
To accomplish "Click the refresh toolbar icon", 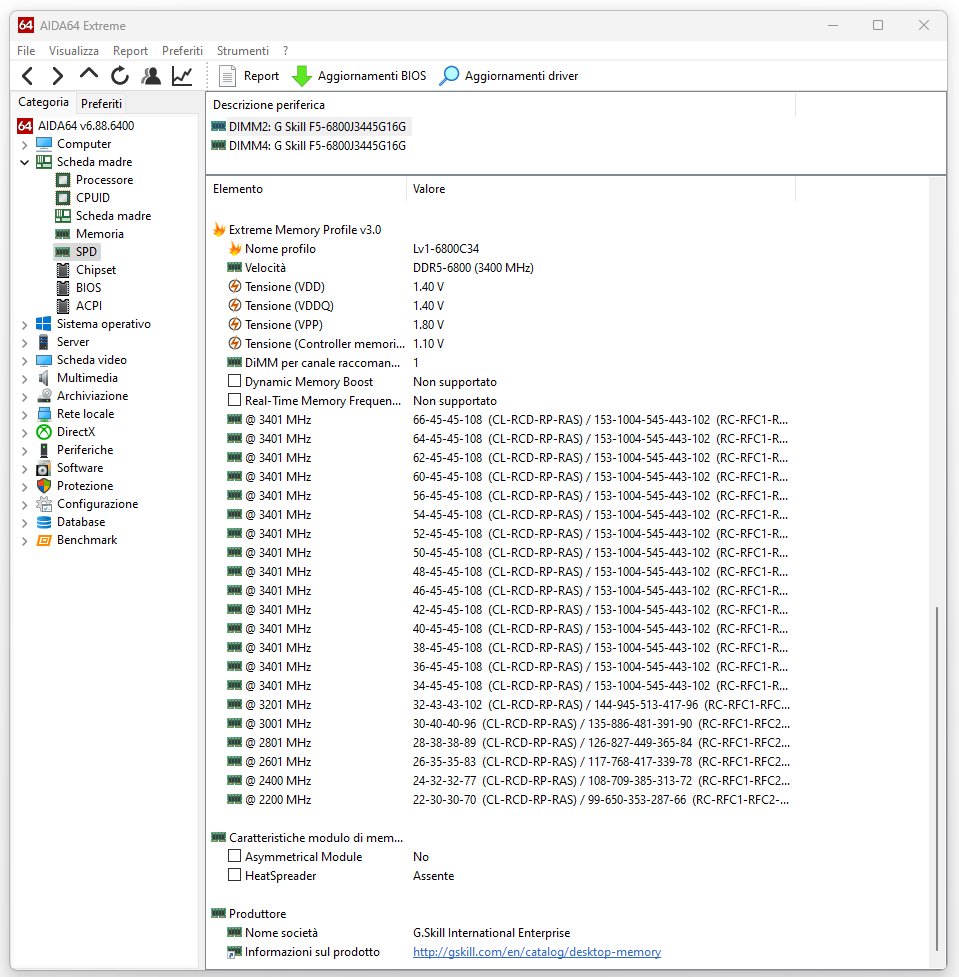I will tap(120, 76).
